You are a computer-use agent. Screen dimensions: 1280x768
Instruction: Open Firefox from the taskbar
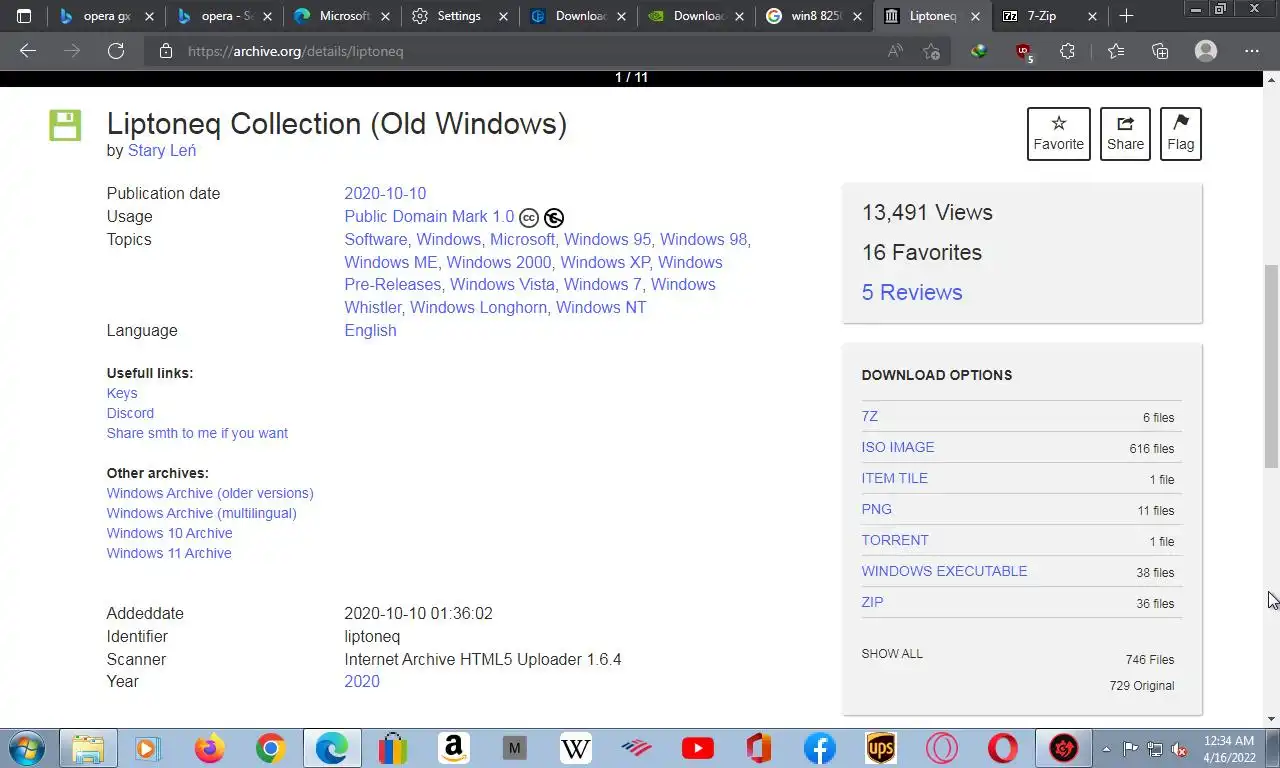click(x=209, y=748)
